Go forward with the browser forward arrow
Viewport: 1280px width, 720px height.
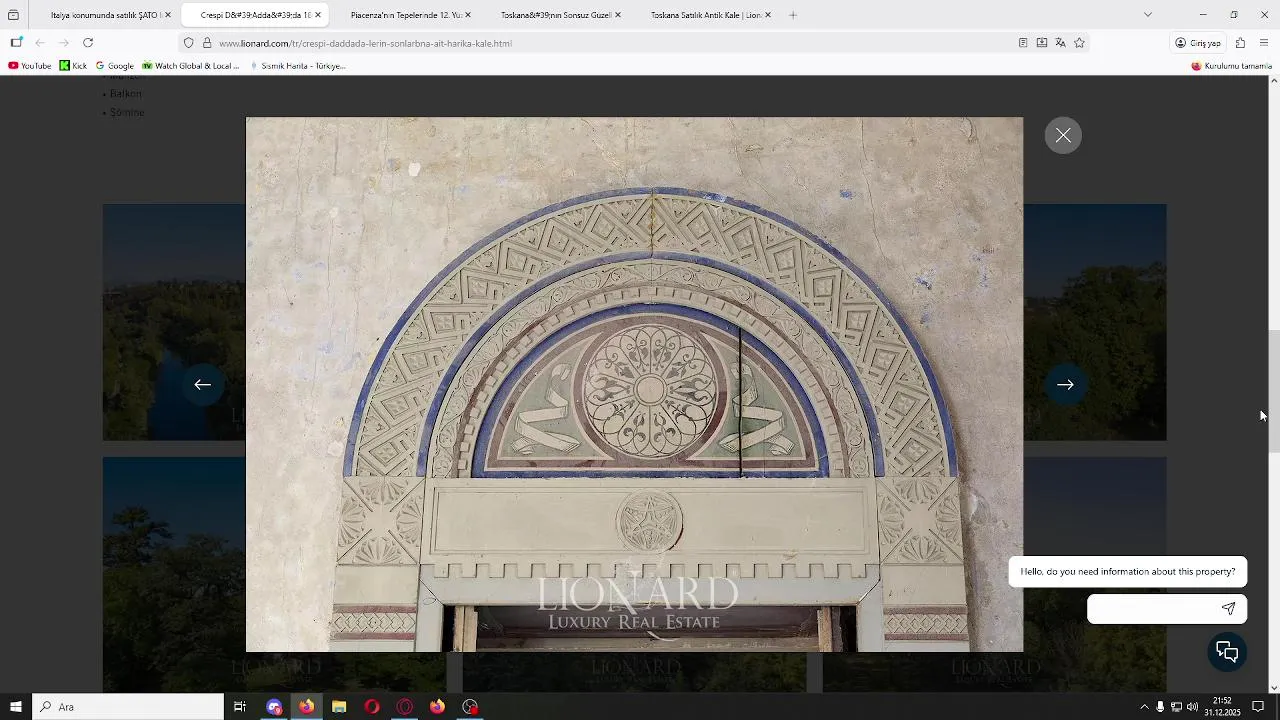(x=64, y=43)
